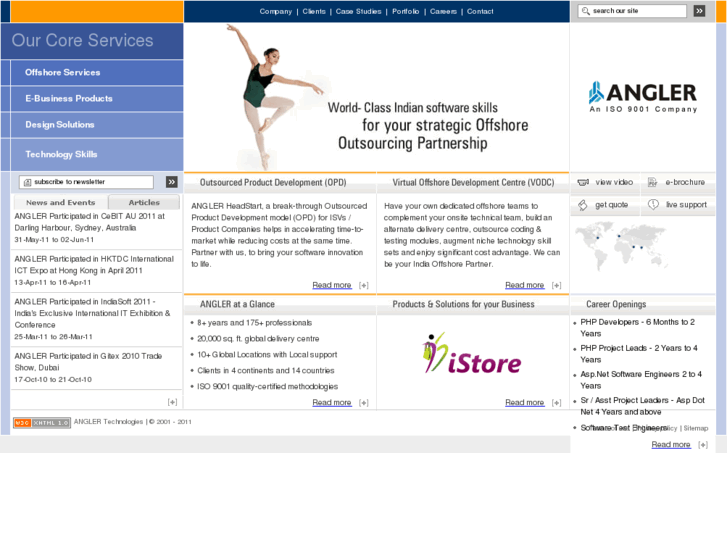Image resolution: width=727 pixels, height=545 pixels.
Task: Click the live support link text
Action: point(687,205)
